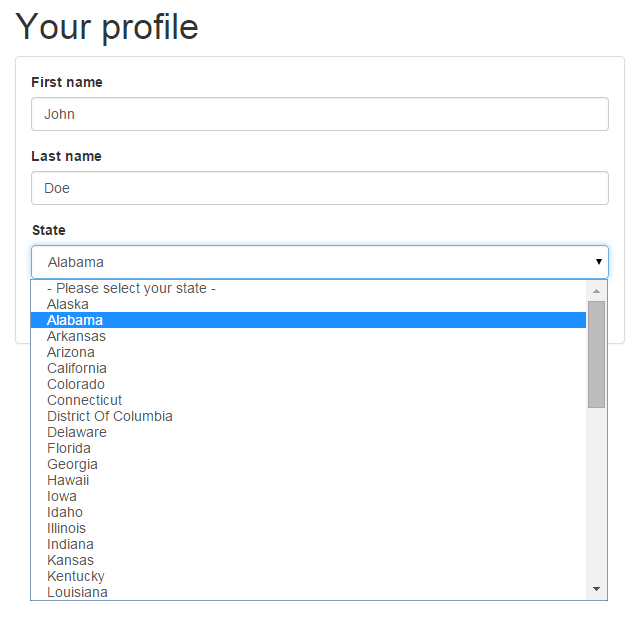Select Louisiana at the list bottom
The width and height of the screenshot is (642, 623).
click(x=308, y=592)
